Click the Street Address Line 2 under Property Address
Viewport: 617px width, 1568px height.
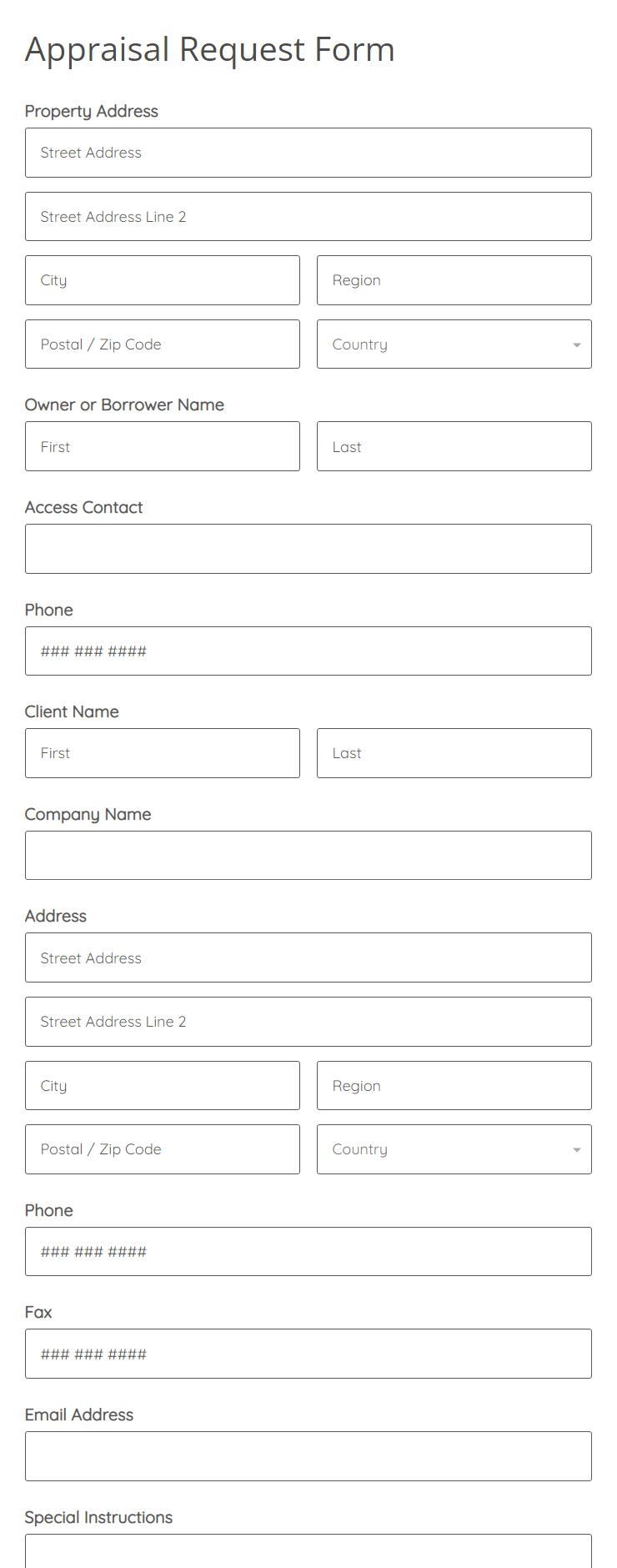(x=308, y=216)
